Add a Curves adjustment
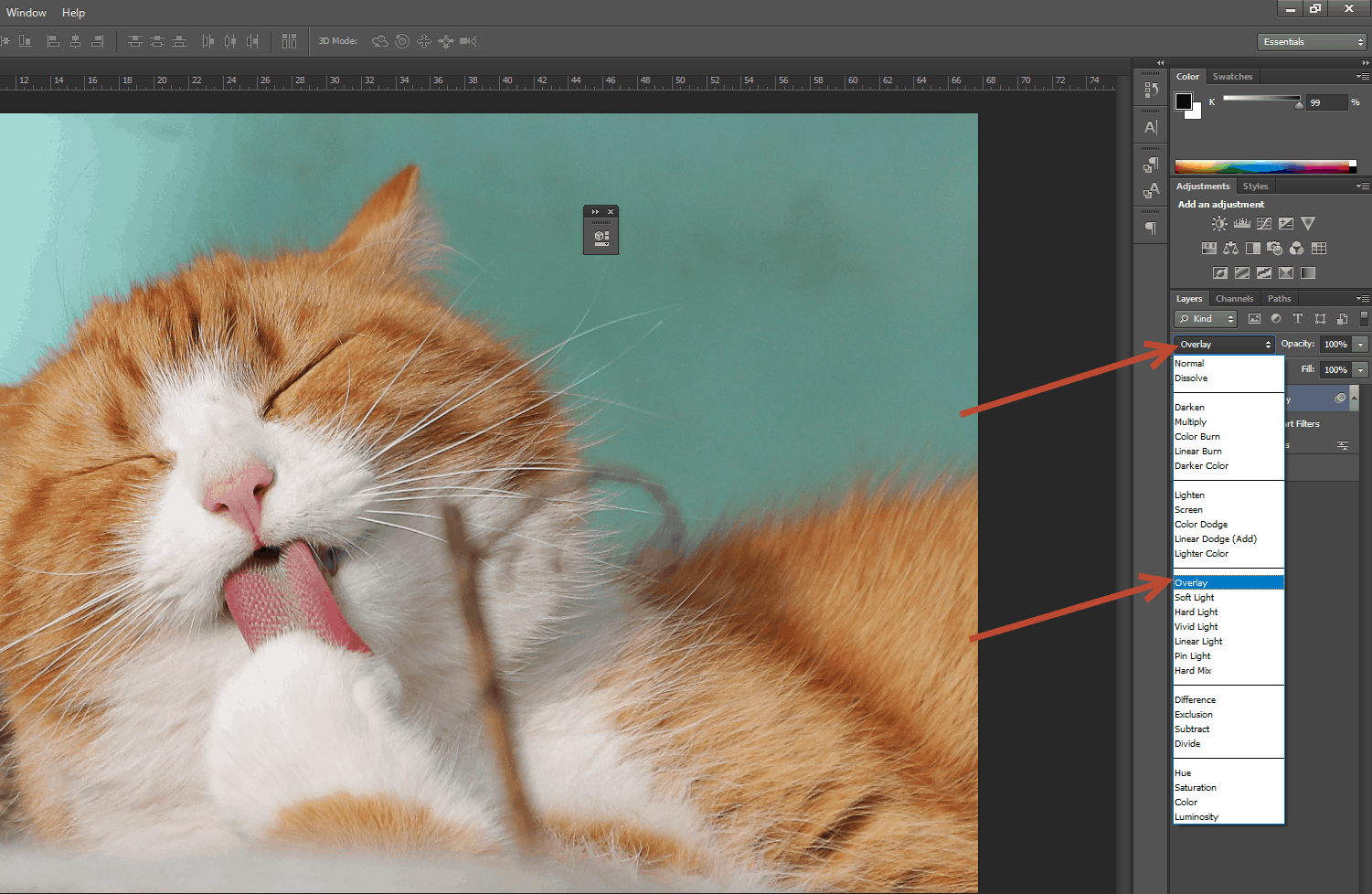Viewport: 1372px width, 894px height. [x=1264, y=223]
